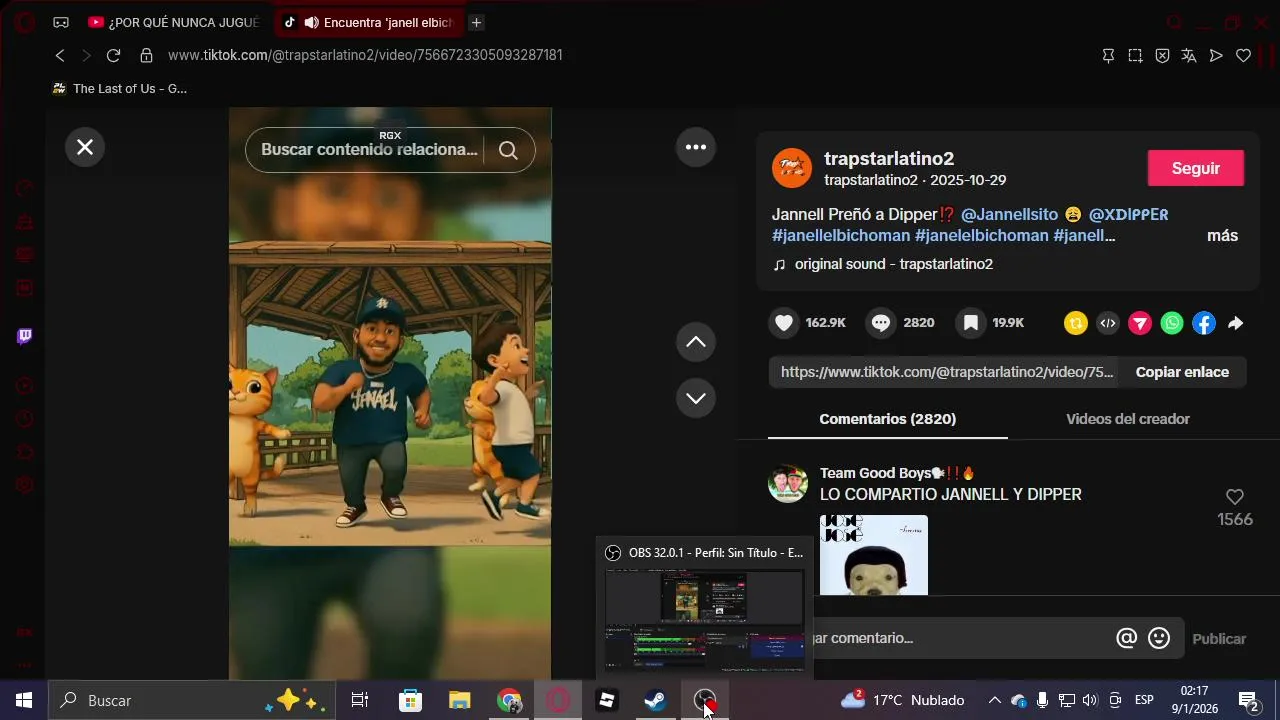Reload the TikTok page
This screenshot has width=1280, height=720.
[113, 56]
